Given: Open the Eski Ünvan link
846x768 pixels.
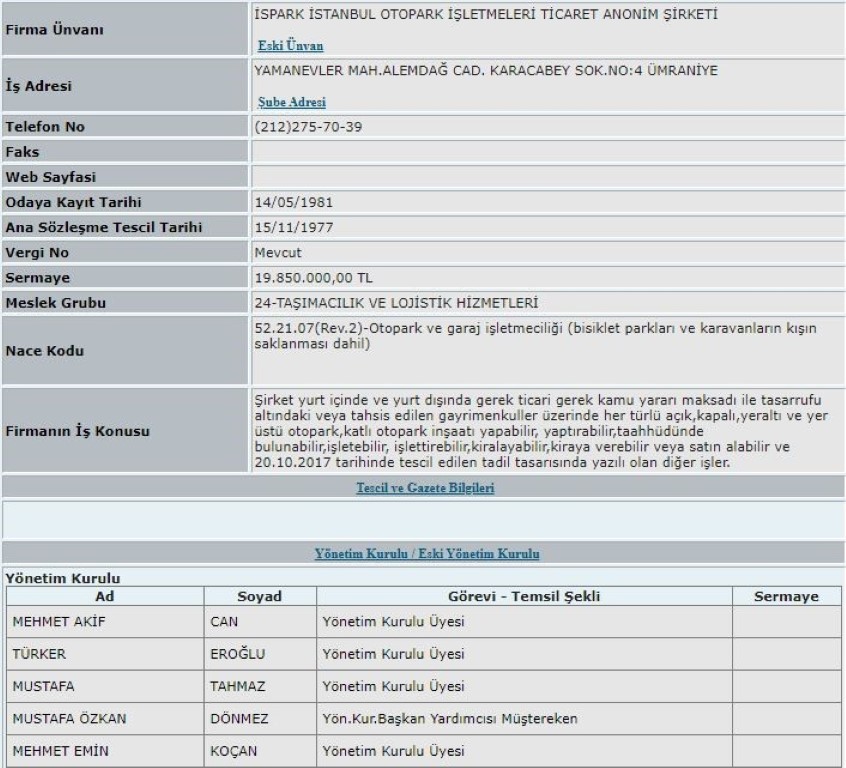Looking at the screenshot, I should coord(290,46).
